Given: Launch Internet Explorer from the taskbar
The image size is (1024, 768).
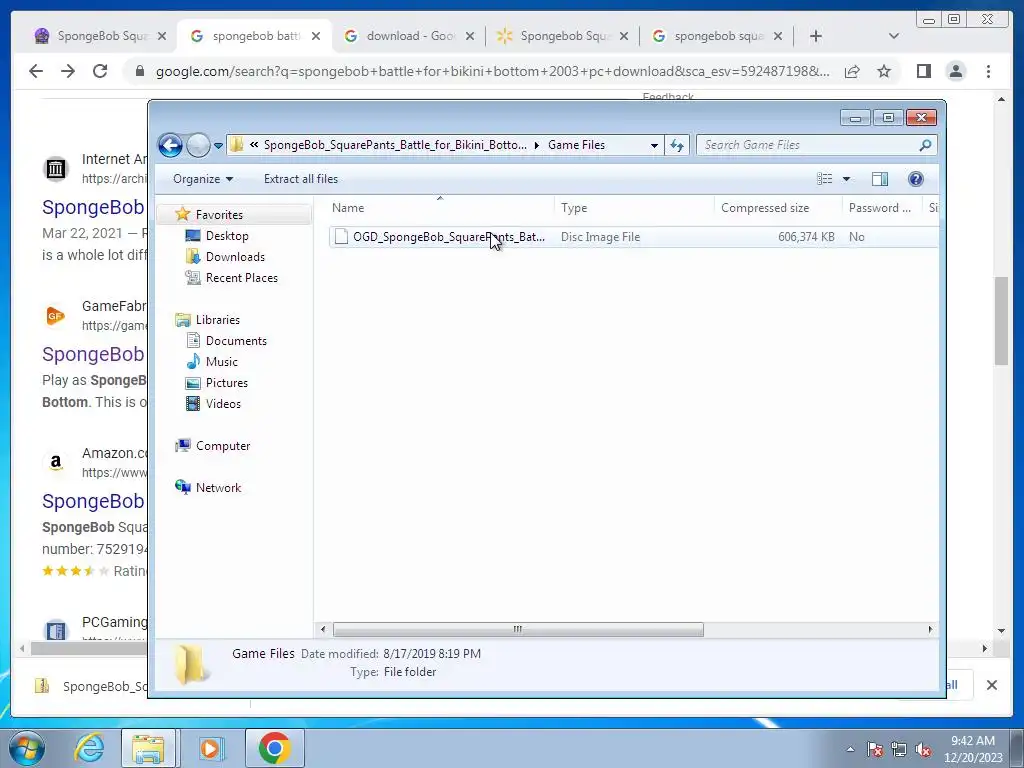Looking at the screenshot, I should [x=89, y=748].
